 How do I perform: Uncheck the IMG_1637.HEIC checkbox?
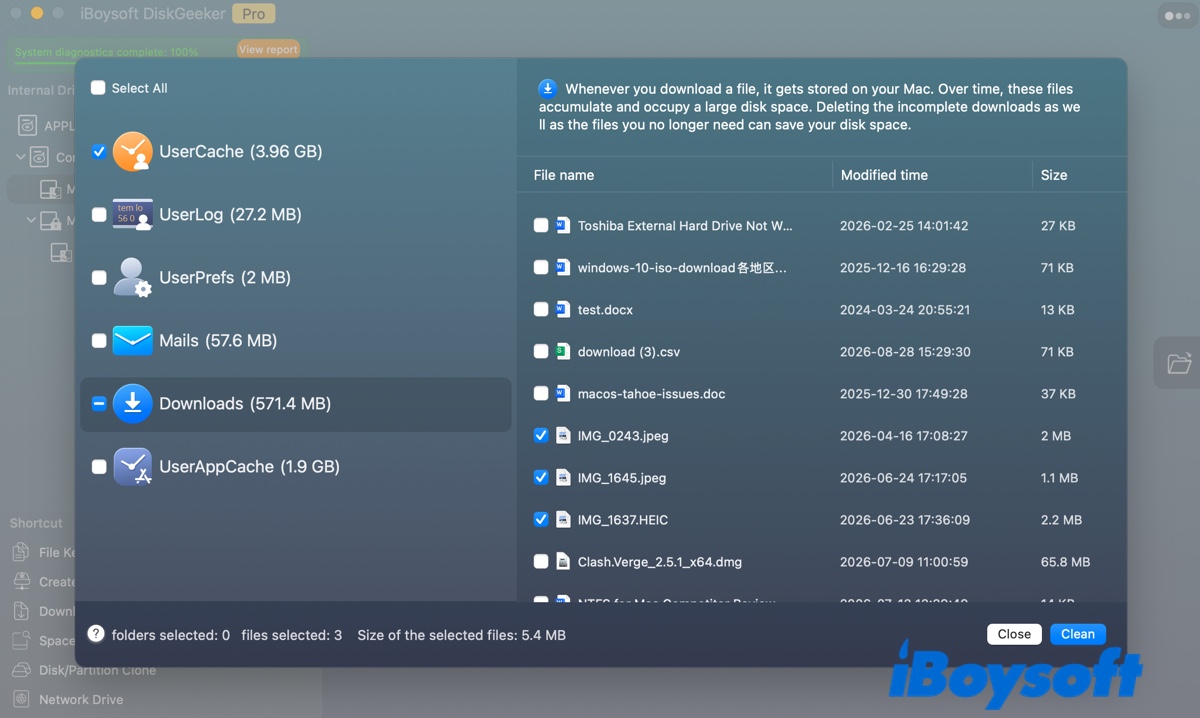click(x=541, y=520)
